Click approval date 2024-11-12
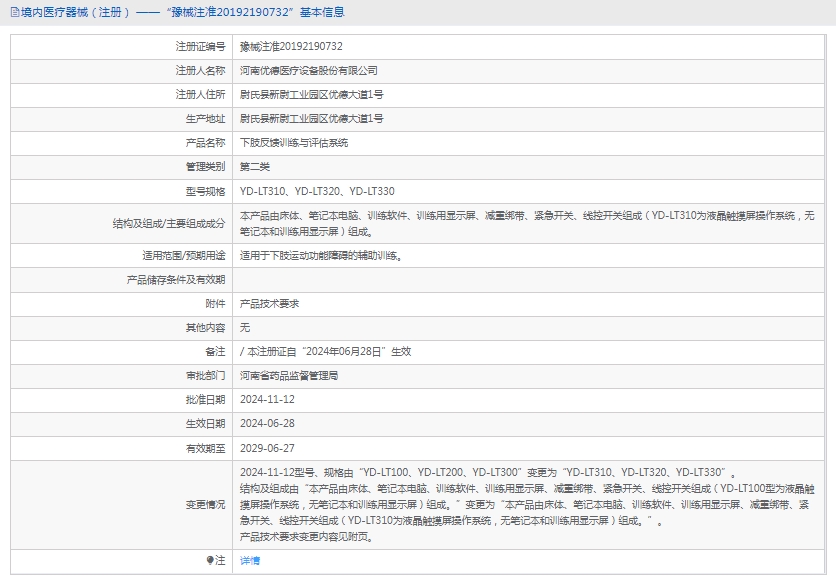This screenshot has width=836, height=580. 267,400
